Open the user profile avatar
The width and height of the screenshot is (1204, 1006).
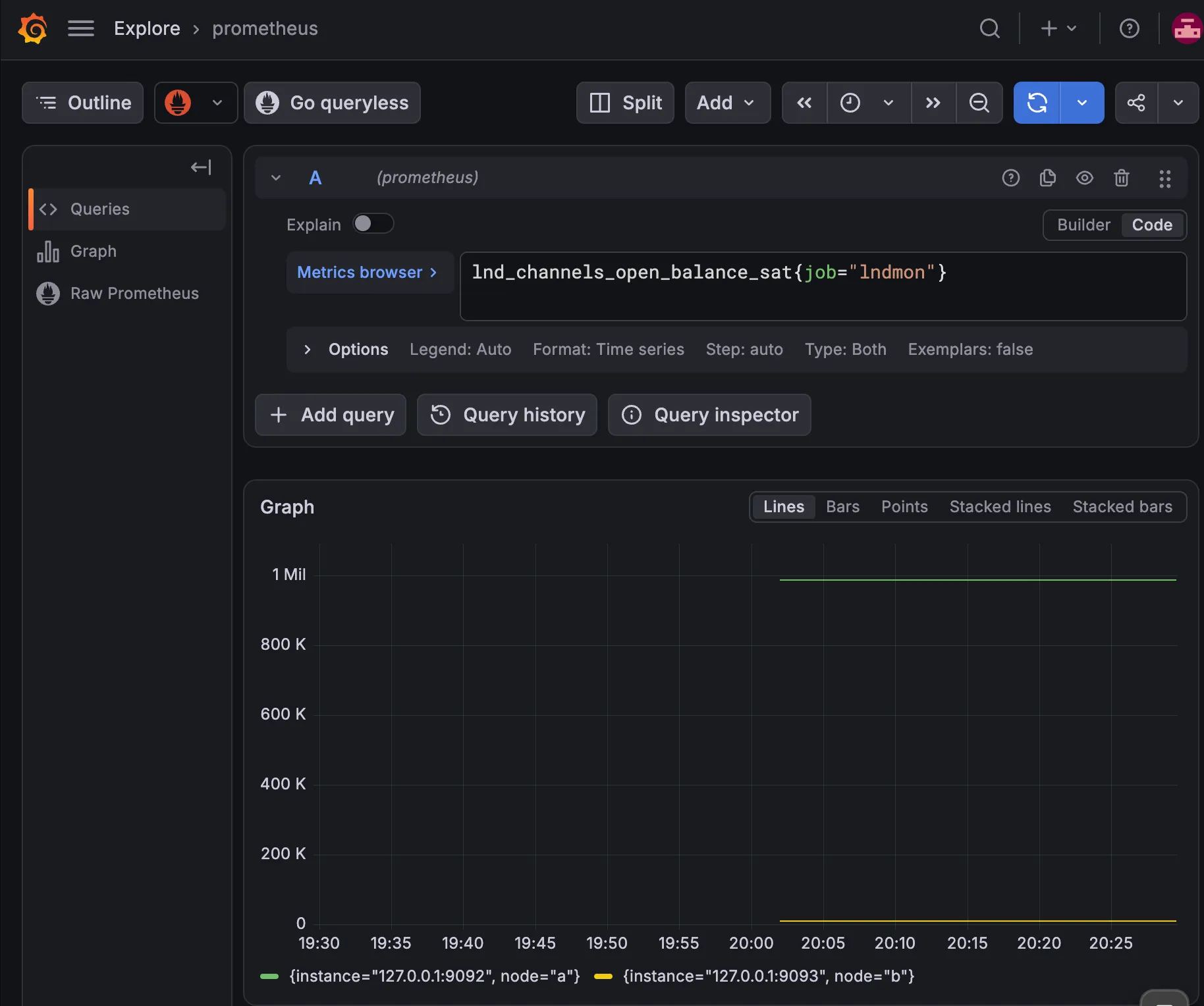click(1188, 29)
